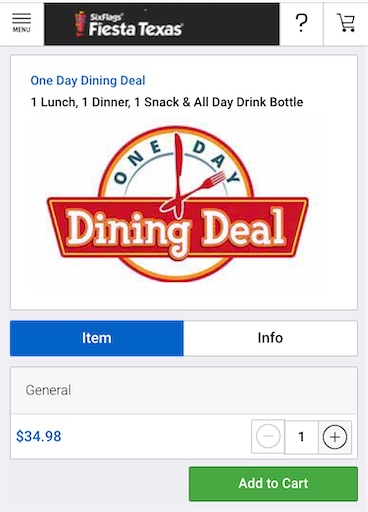Open the shopping cart icon

(346, 23)
